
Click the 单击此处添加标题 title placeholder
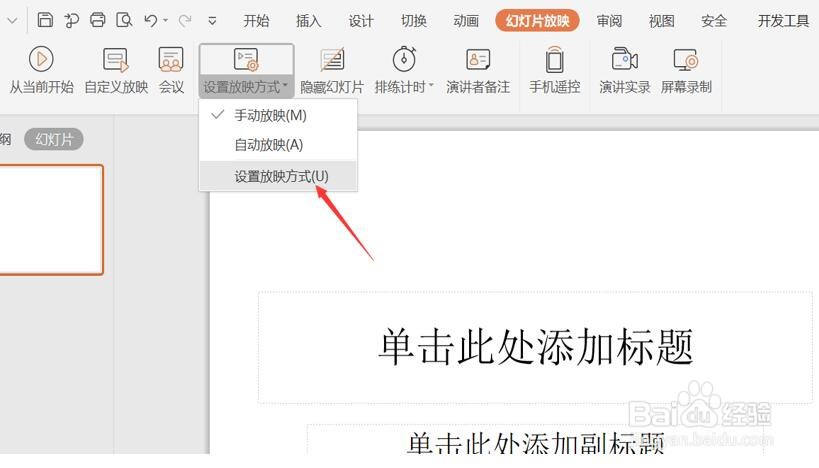[535, 347]
